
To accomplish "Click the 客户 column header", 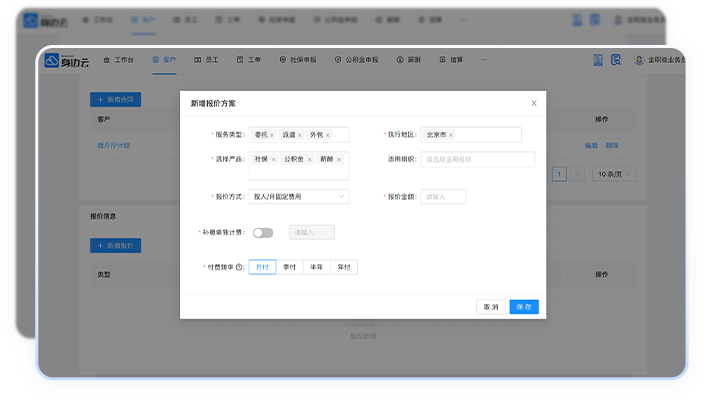I will (104, 119).
